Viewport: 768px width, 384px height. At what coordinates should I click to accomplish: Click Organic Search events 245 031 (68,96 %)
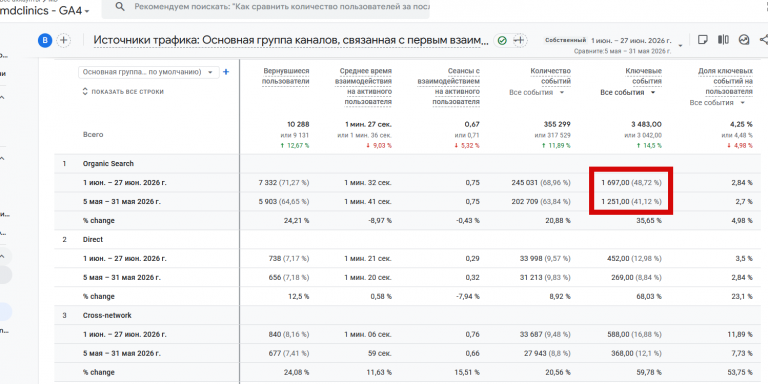[540, 183]
